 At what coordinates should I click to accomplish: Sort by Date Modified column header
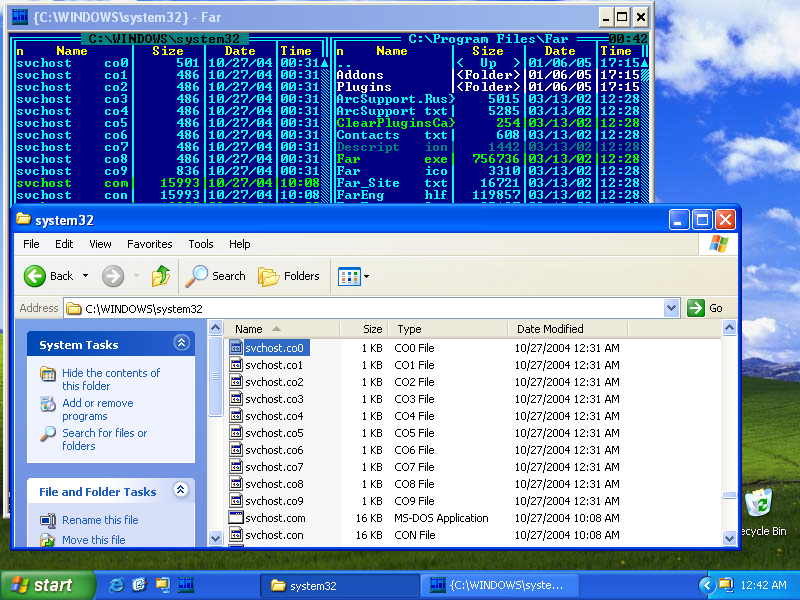567,329
